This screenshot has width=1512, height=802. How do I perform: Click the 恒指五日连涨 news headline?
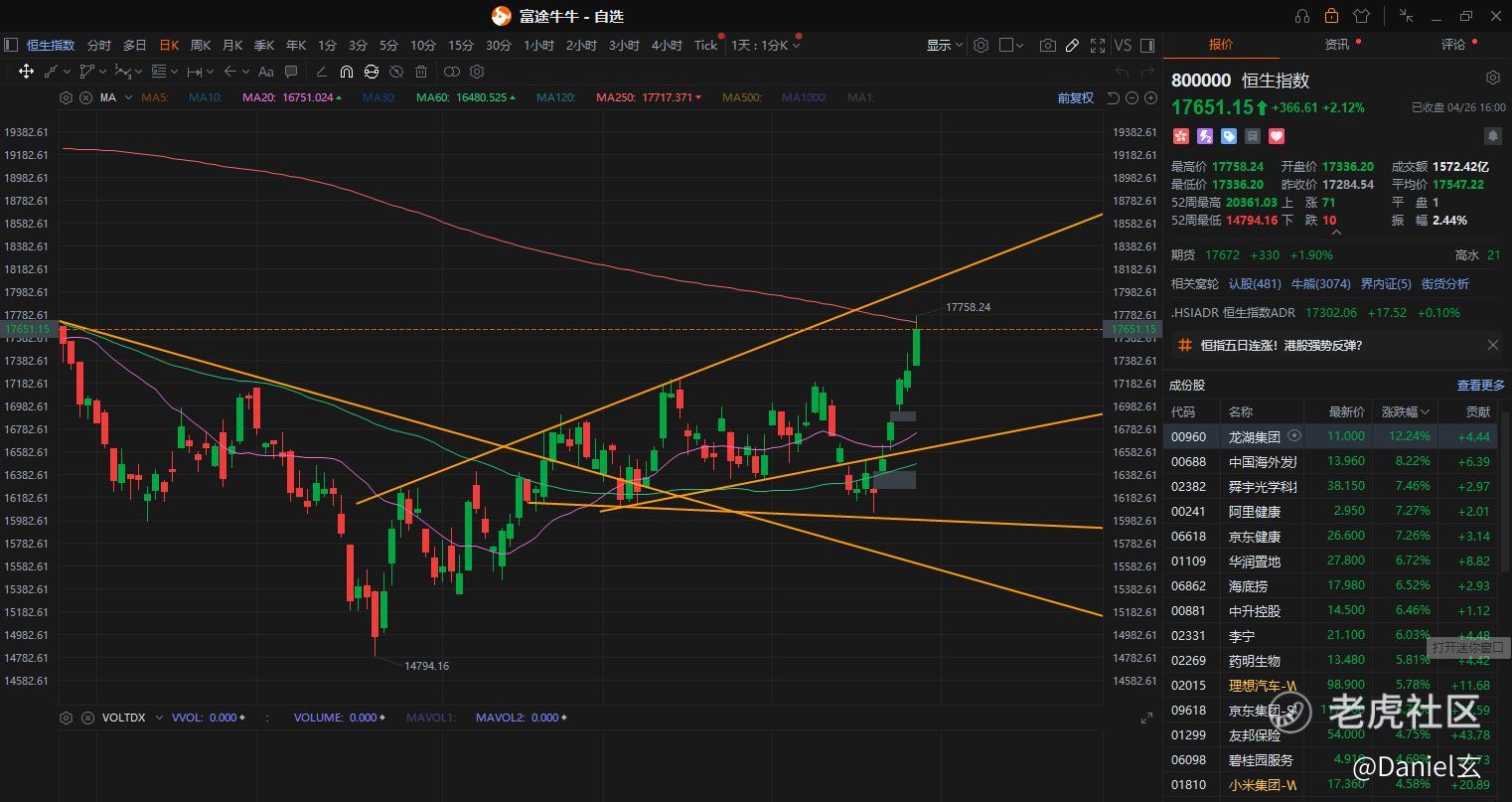[1282, 345]
